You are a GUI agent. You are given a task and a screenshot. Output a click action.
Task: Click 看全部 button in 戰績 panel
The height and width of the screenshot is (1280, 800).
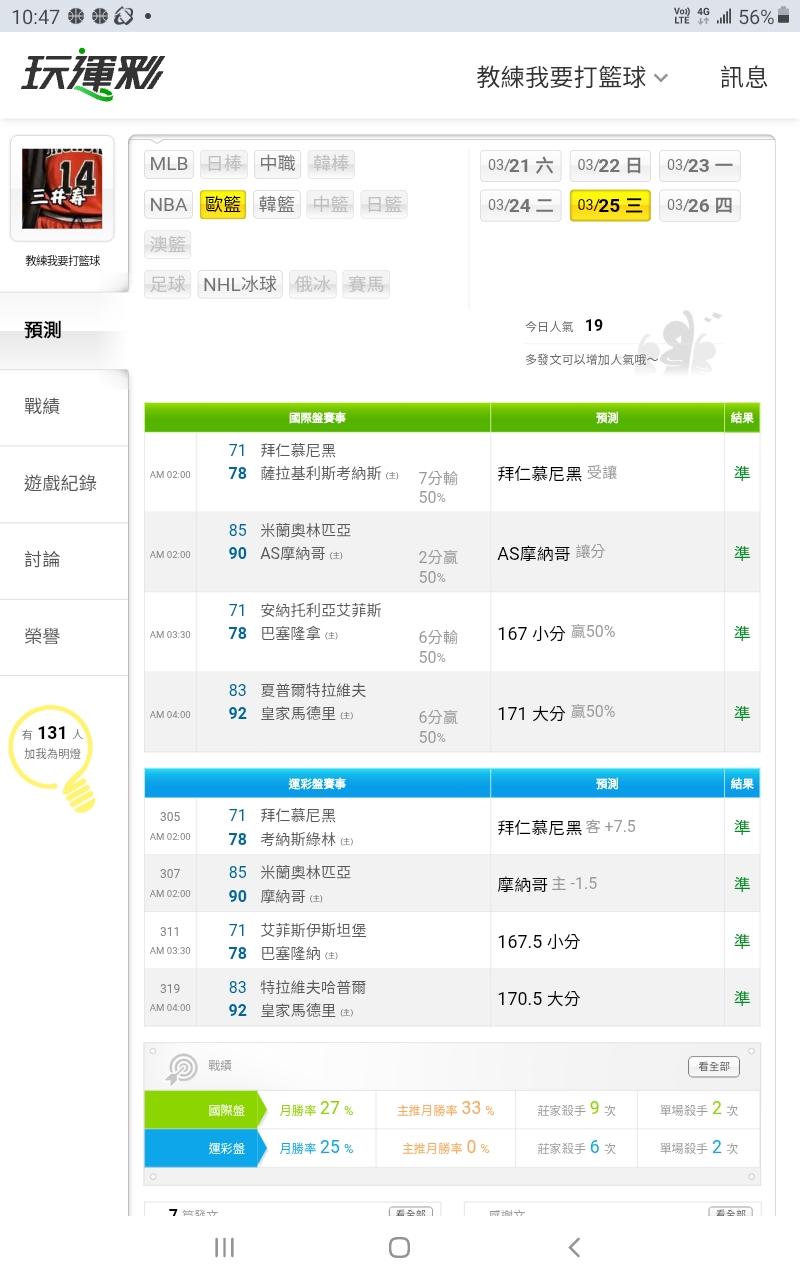point(713,1067)
